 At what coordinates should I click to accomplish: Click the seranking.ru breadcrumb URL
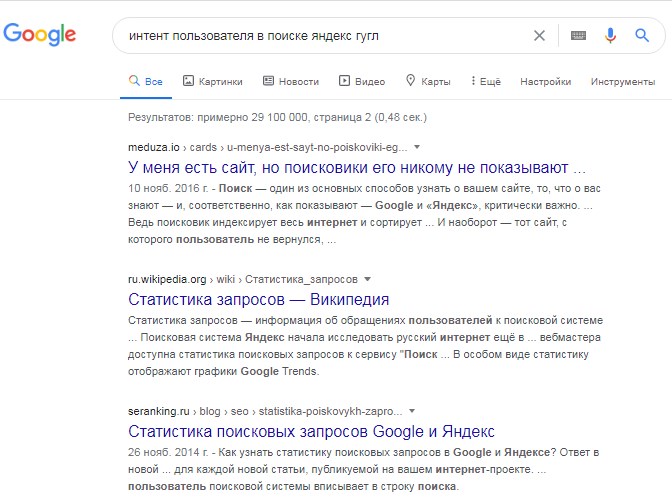(265, 411)
